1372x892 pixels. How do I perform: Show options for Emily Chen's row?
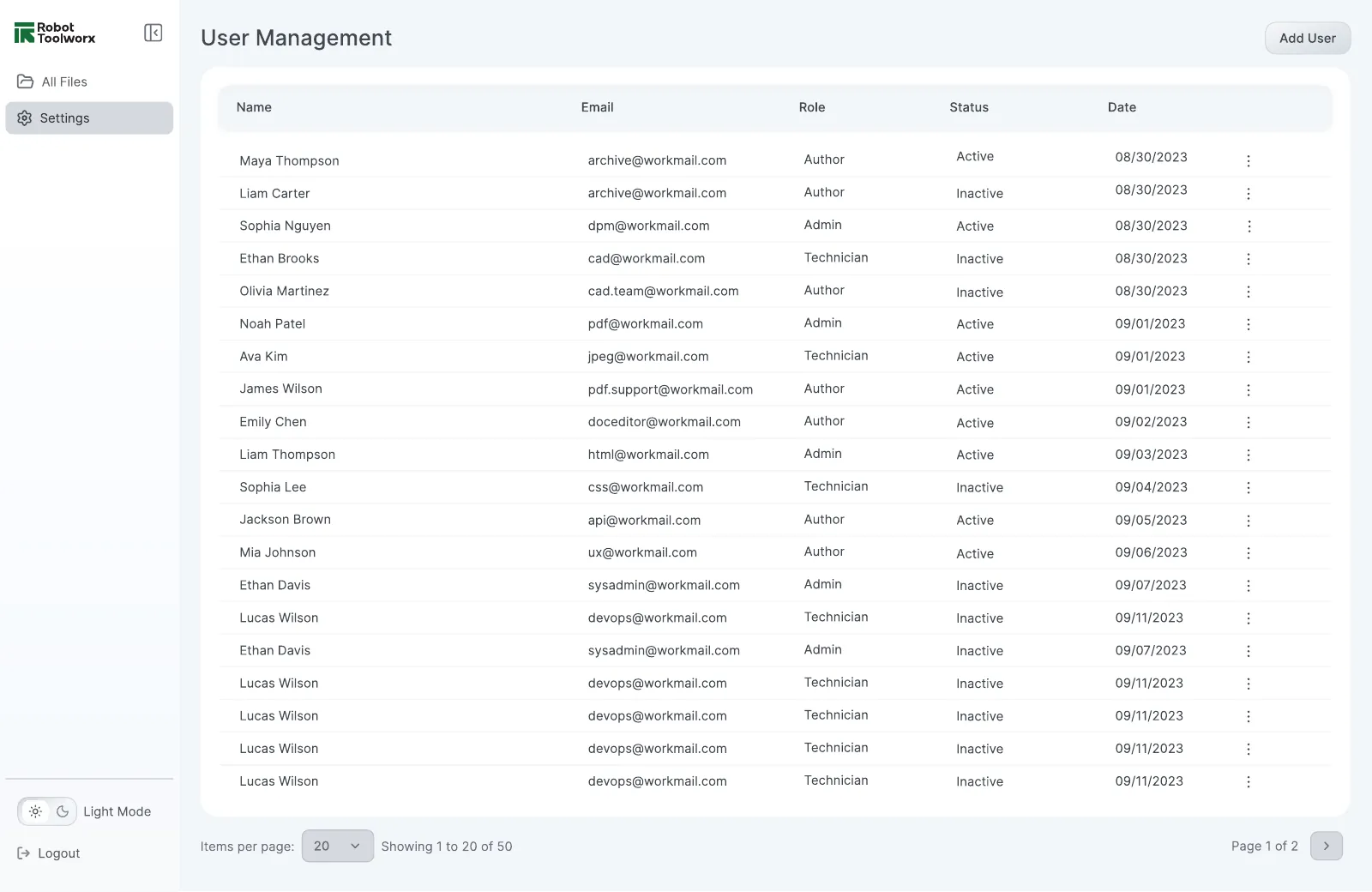tap(1249, 422)
